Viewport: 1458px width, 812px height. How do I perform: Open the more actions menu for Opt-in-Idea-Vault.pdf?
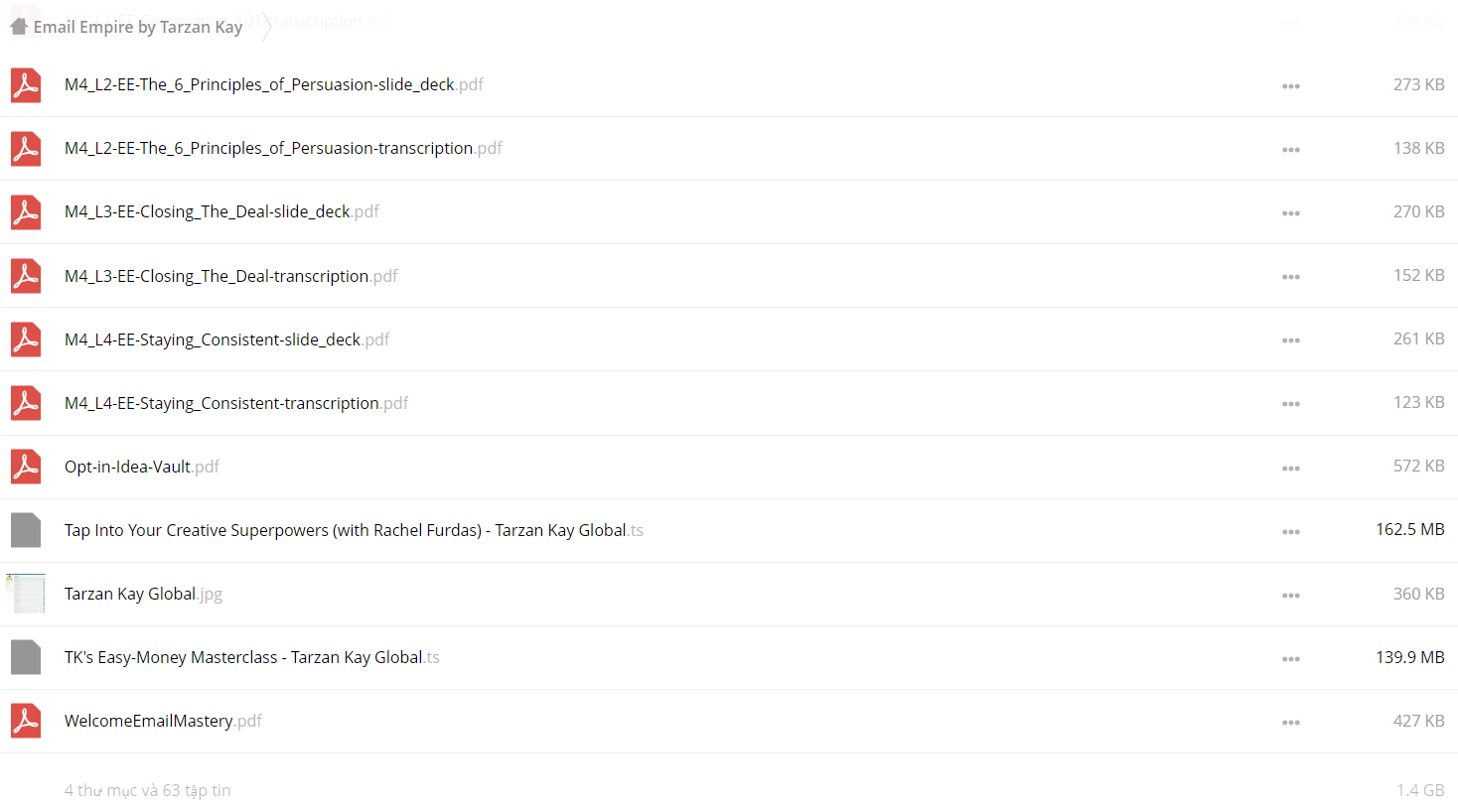click(x=1290, y=468)
